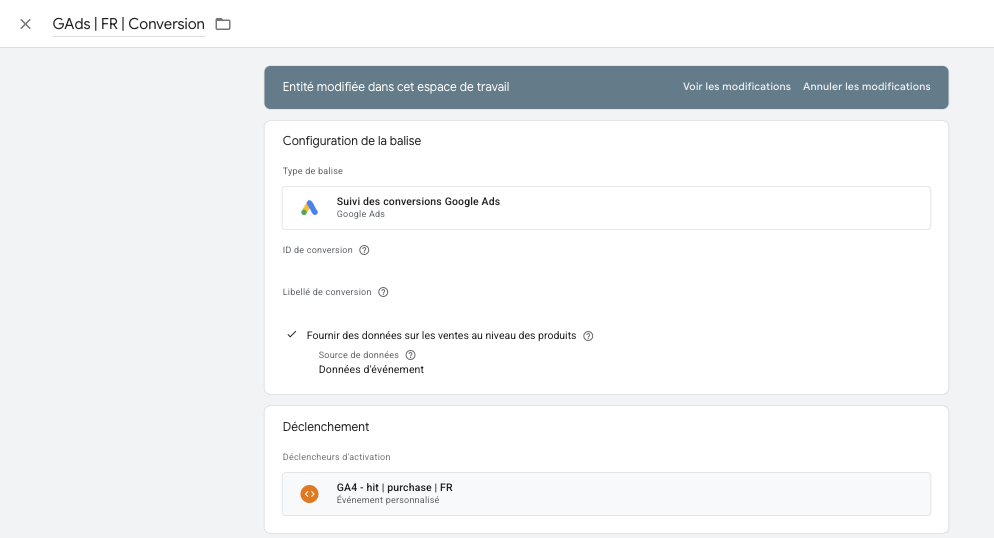Image resolution: width=994 pixels, height=538 pixels.
Task: Click the Google Ads logo icon
Action: click(x=310, y=208)
